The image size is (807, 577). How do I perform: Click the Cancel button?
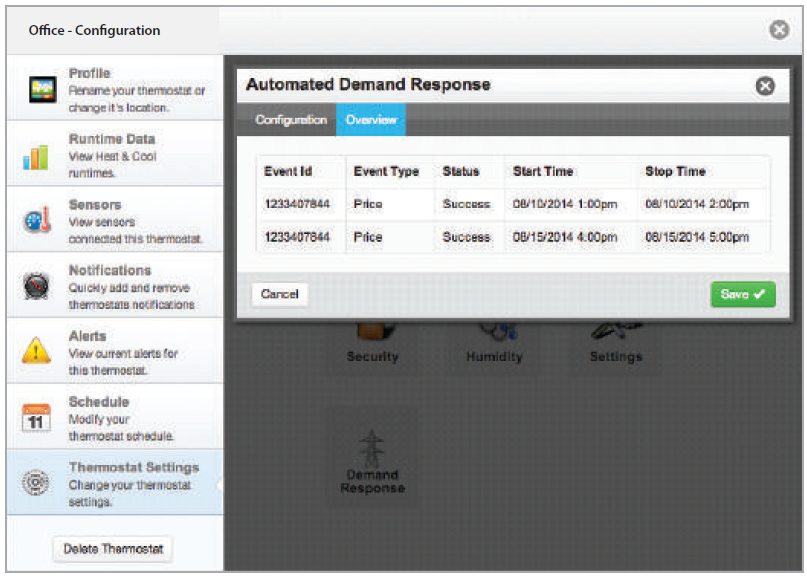pyautogui.click(x=279, y=294)
